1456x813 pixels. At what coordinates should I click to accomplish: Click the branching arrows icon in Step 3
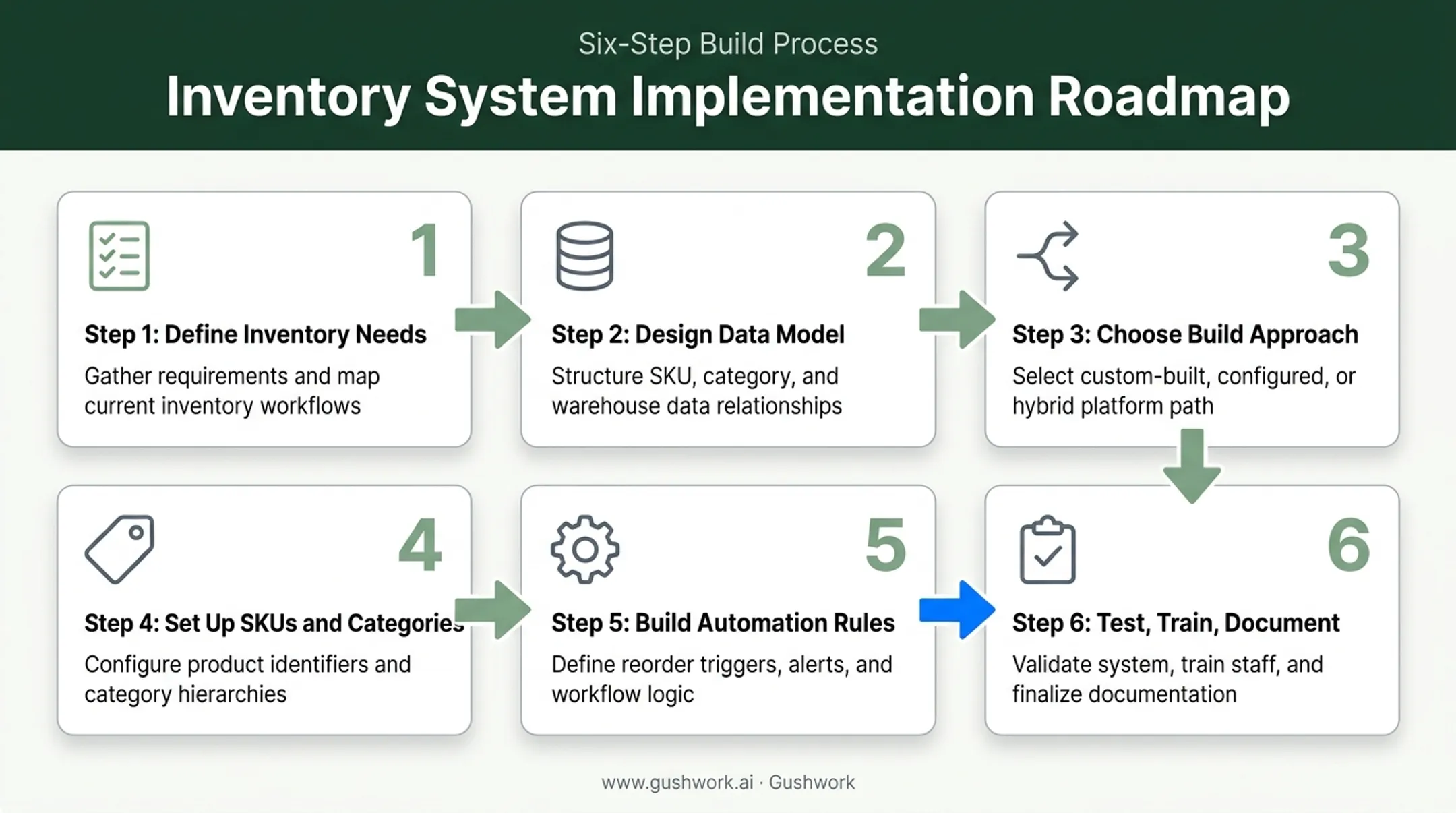(x=1048, y=256)
